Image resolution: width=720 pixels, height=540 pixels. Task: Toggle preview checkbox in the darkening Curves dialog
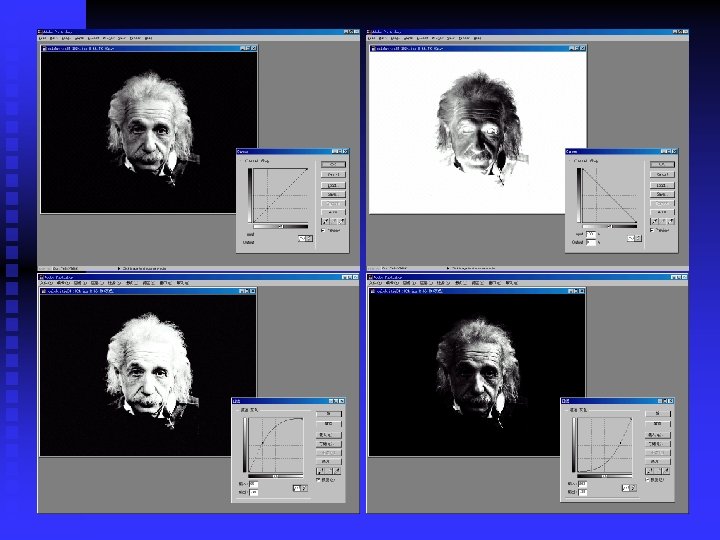(x=647, y=480)
